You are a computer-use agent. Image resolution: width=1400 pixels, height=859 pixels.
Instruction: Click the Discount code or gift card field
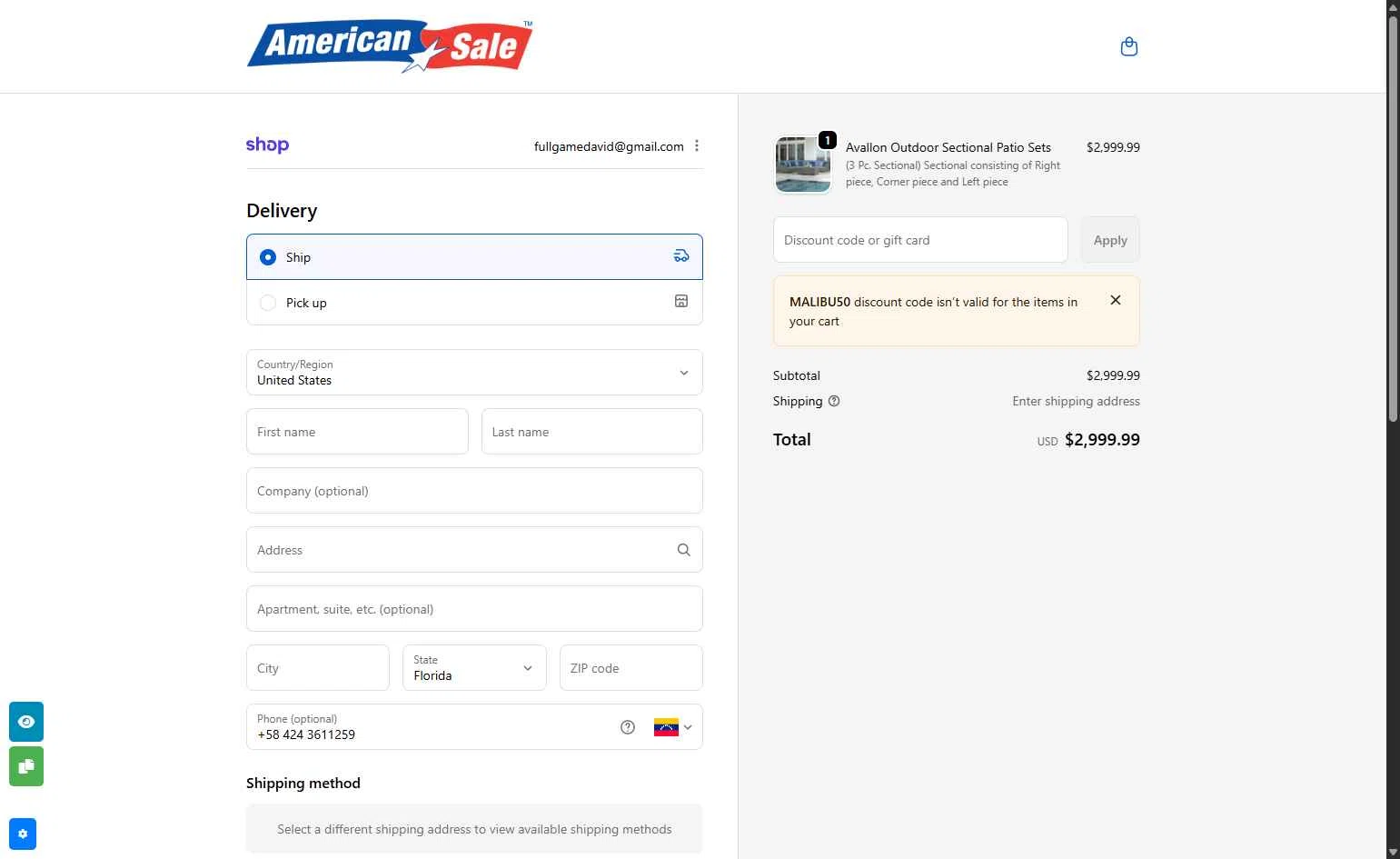(920, 240)
